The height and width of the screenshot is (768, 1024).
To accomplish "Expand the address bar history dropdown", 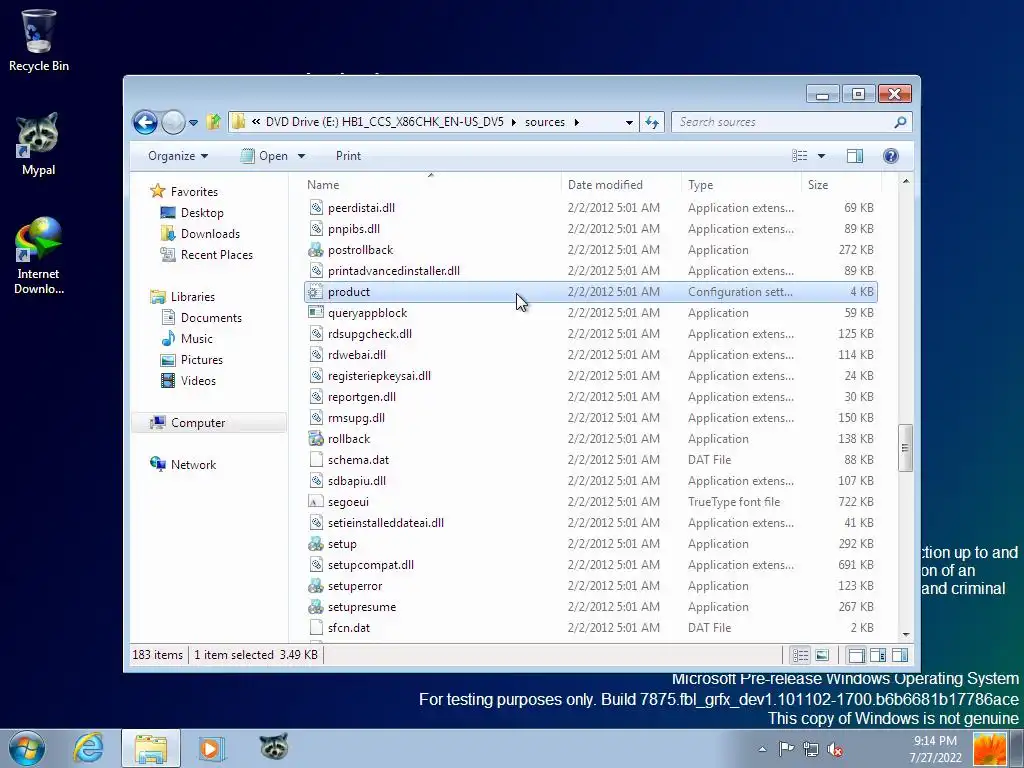I will 629,122.
